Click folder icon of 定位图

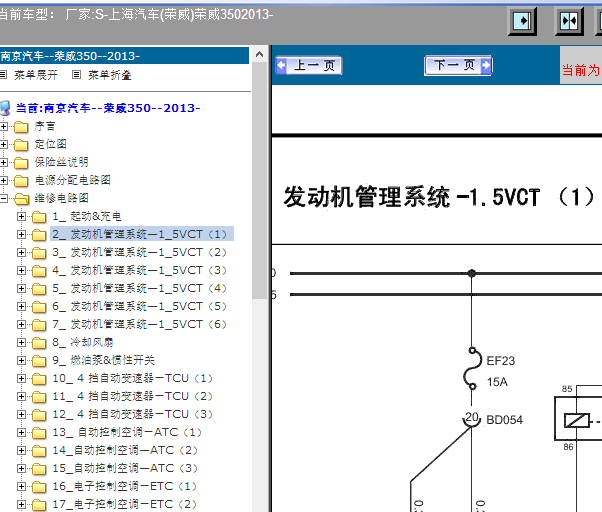click(x=21, y=145)
